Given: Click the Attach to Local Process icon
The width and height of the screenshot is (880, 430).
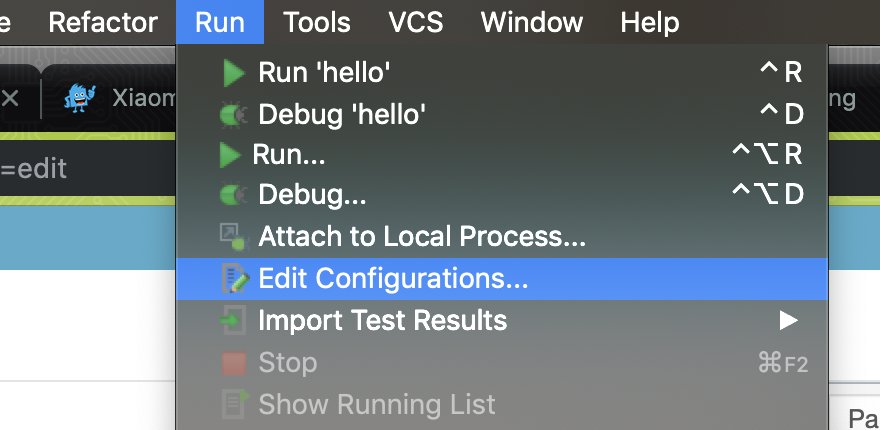Looking at the screenshot, I should 233,237.
